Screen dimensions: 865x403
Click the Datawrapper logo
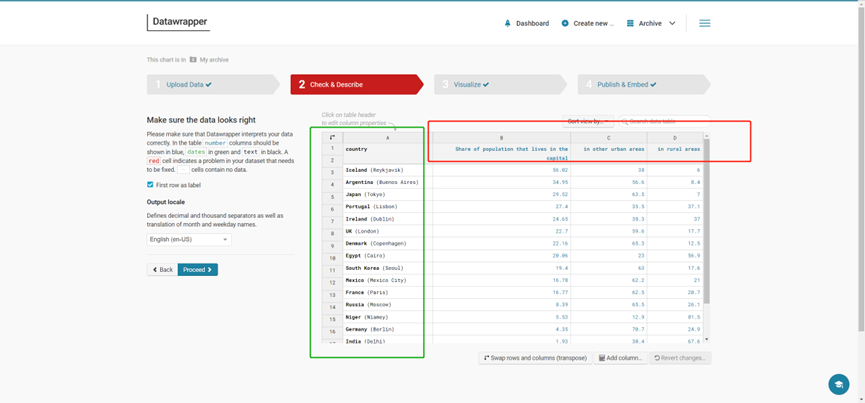178,22
